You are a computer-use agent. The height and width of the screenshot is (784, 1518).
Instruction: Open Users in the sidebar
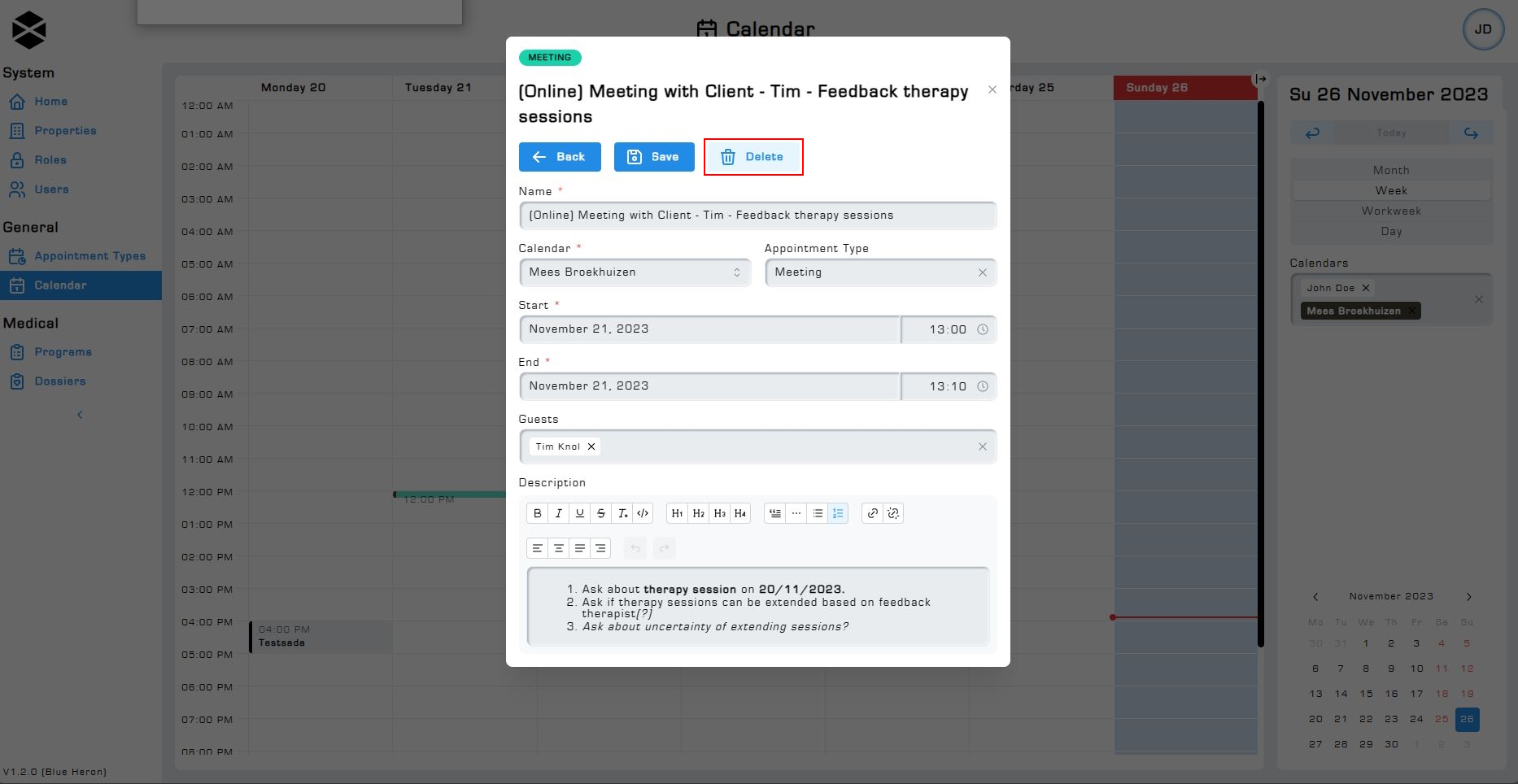click(x=51, y=189)
